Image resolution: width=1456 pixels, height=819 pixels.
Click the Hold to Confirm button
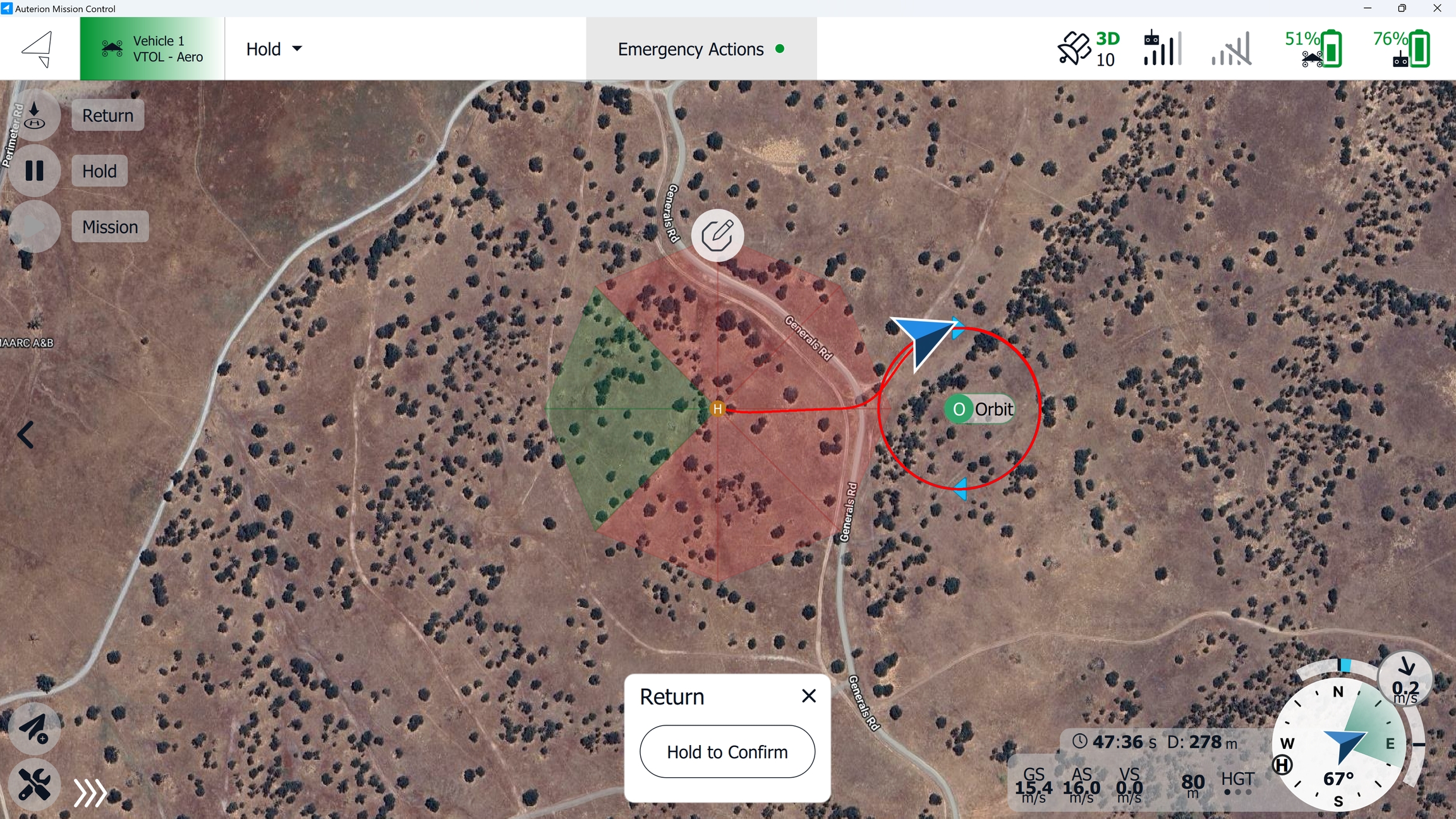727,751
